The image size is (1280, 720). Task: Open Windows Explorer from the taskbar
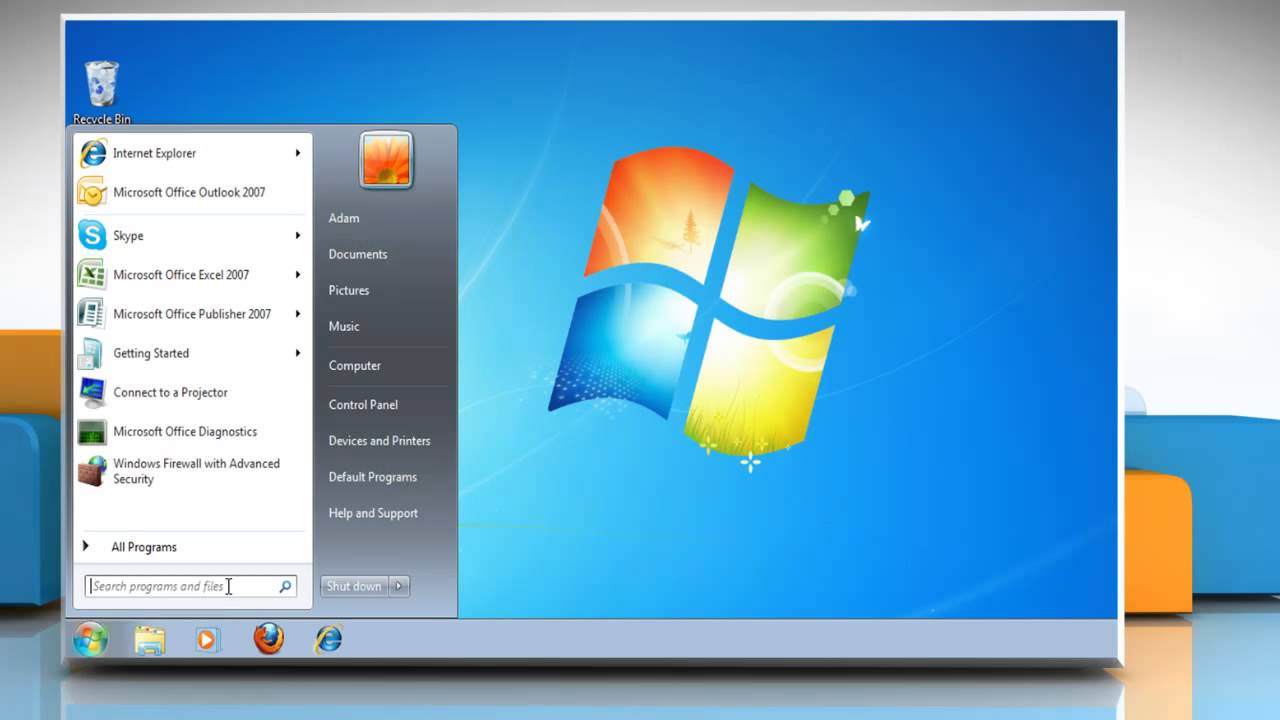coord(149,639)
